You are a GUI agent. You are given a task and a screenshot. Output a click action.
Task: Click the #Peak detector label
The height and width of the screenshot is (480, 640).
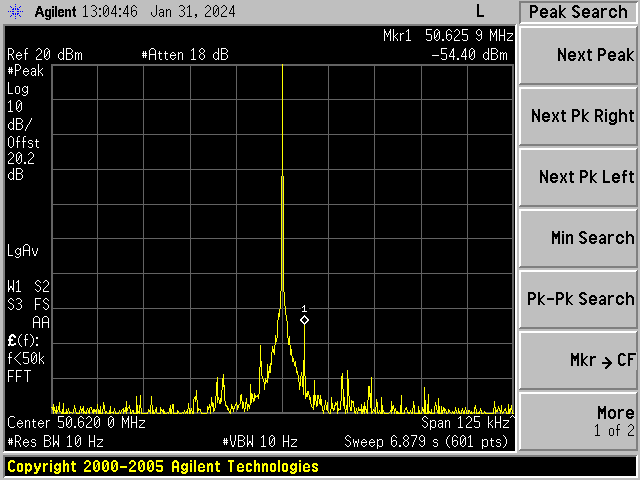point(25,71)
